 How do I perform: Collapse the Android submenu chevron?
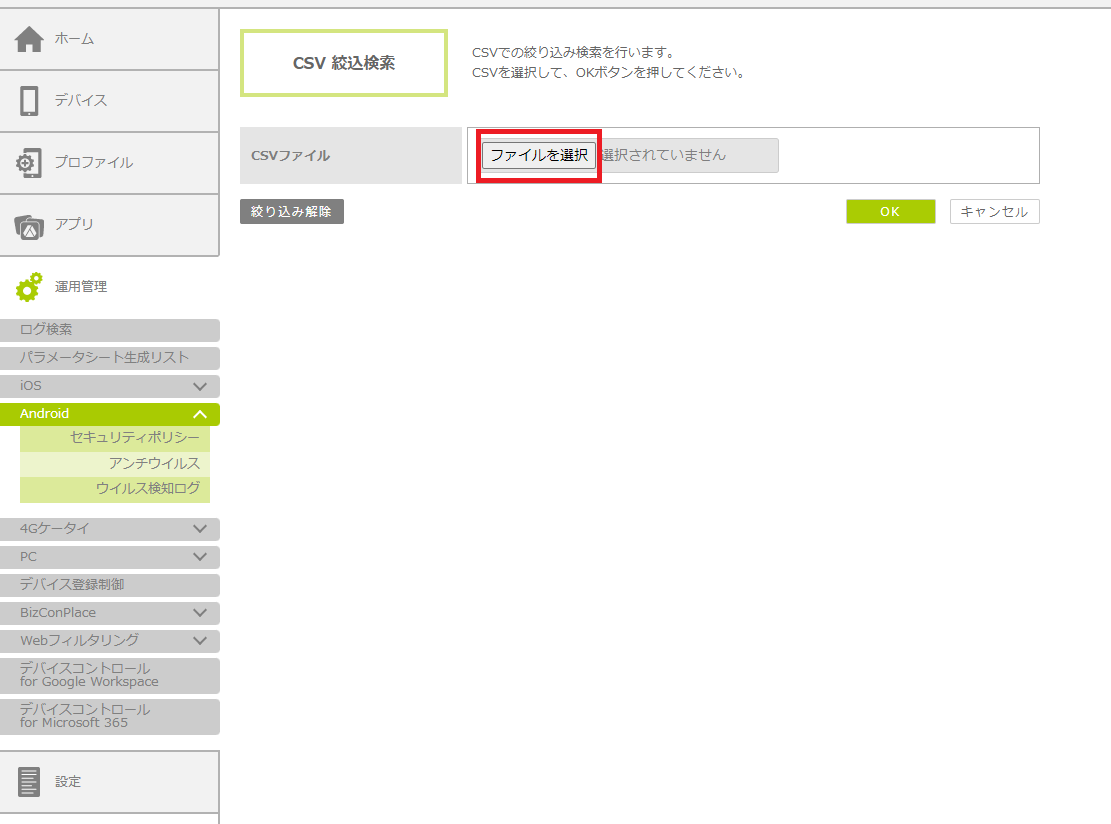200,414
